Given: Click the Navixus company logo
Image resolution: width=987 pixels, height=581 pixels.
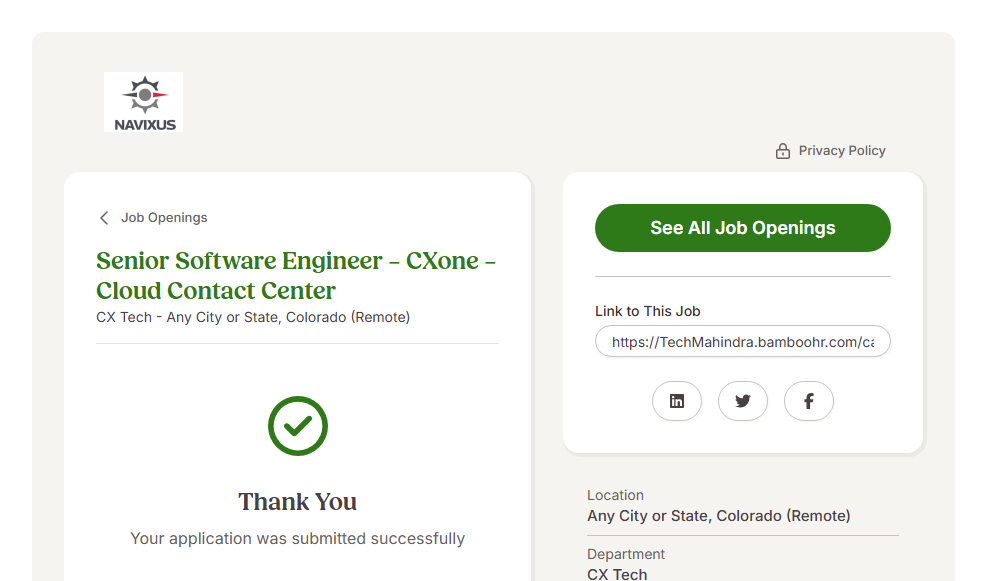Looking at the screenshot, I should pos(143,102).
